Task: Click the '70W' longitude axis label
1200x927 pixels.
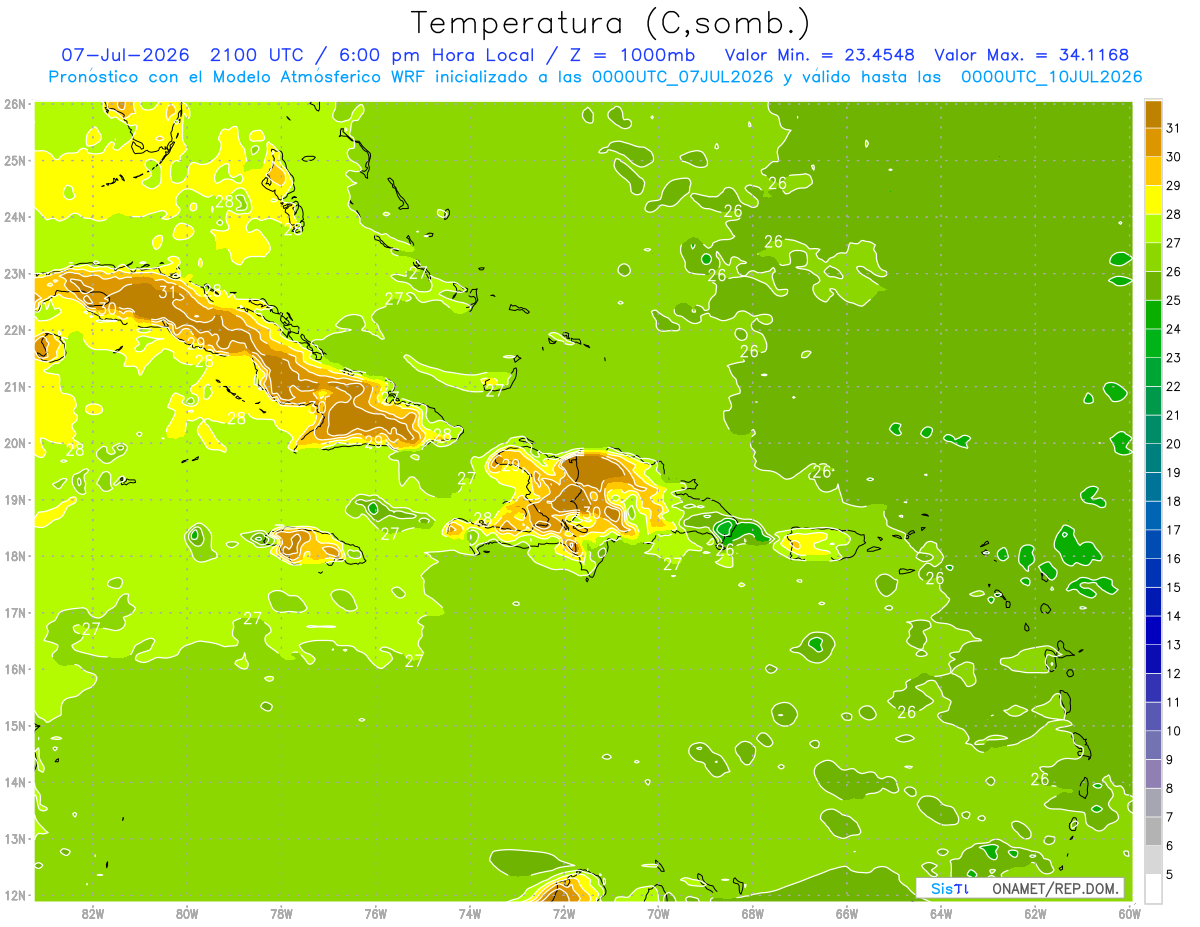Action: [658, 913]
